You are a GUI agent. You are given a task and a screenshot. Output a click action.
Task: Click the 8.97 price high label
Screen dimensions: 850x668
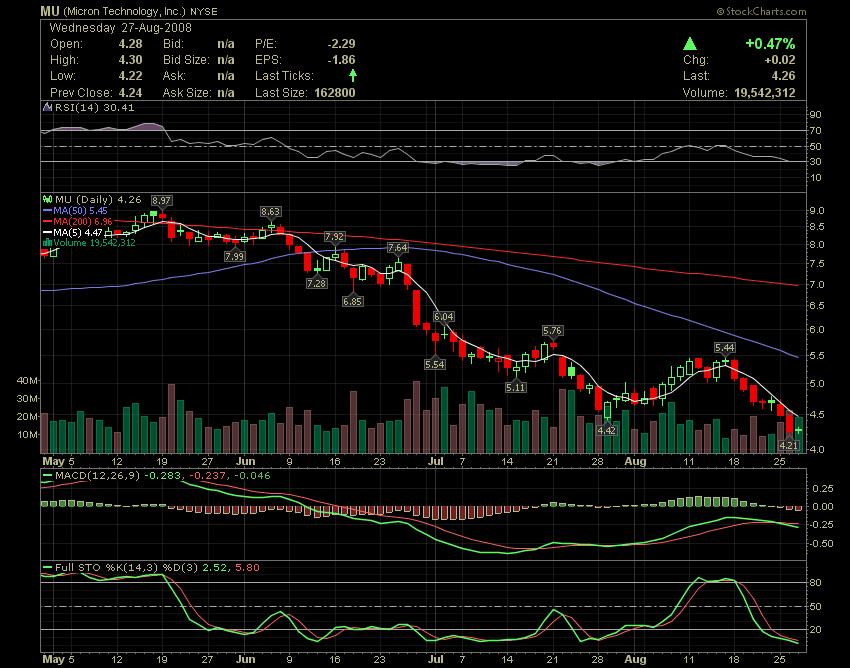[x=162, y=201]
